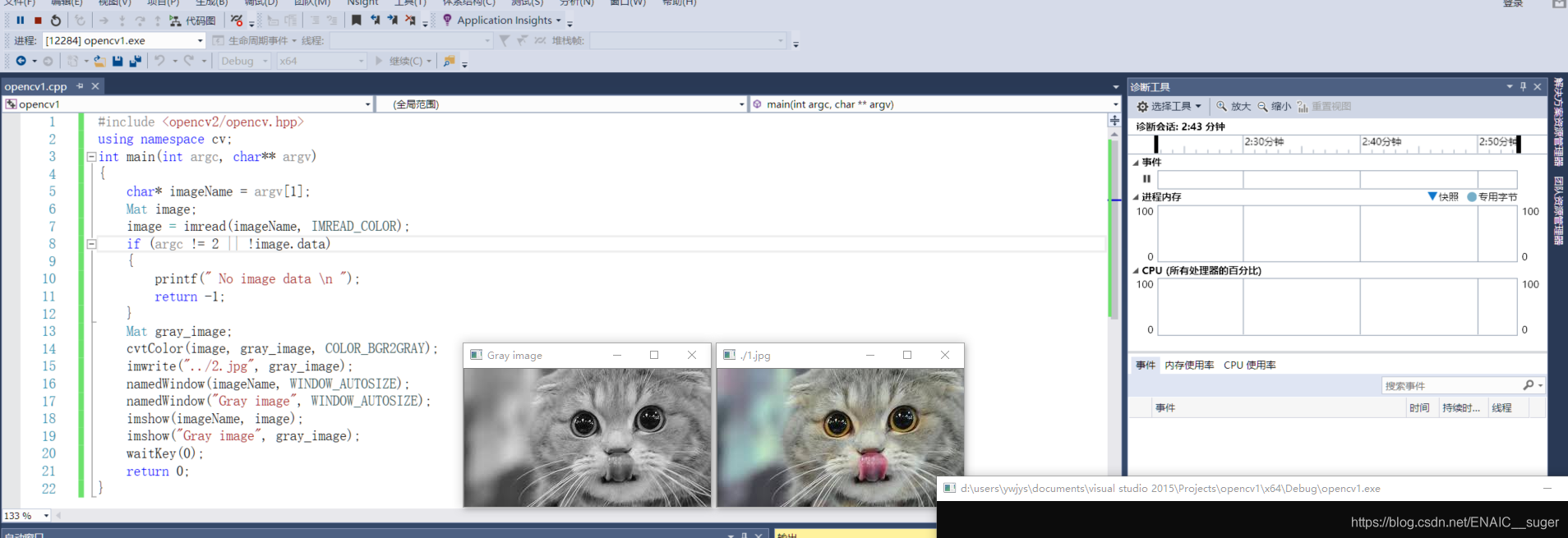The height and width of the screenshot is (538, 1568).
Task: Open the 团队资源管理器 side tab
Action: (x=1558, y=210)
